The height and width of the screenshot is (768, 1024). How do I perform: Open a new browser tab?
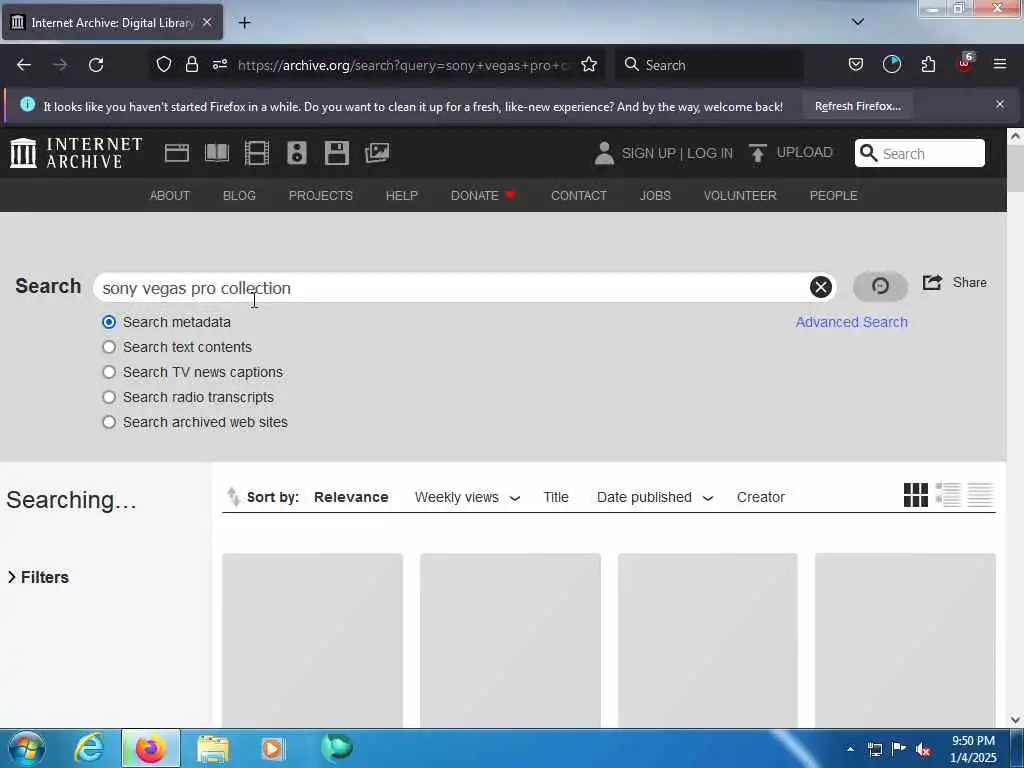coord(244,23)
